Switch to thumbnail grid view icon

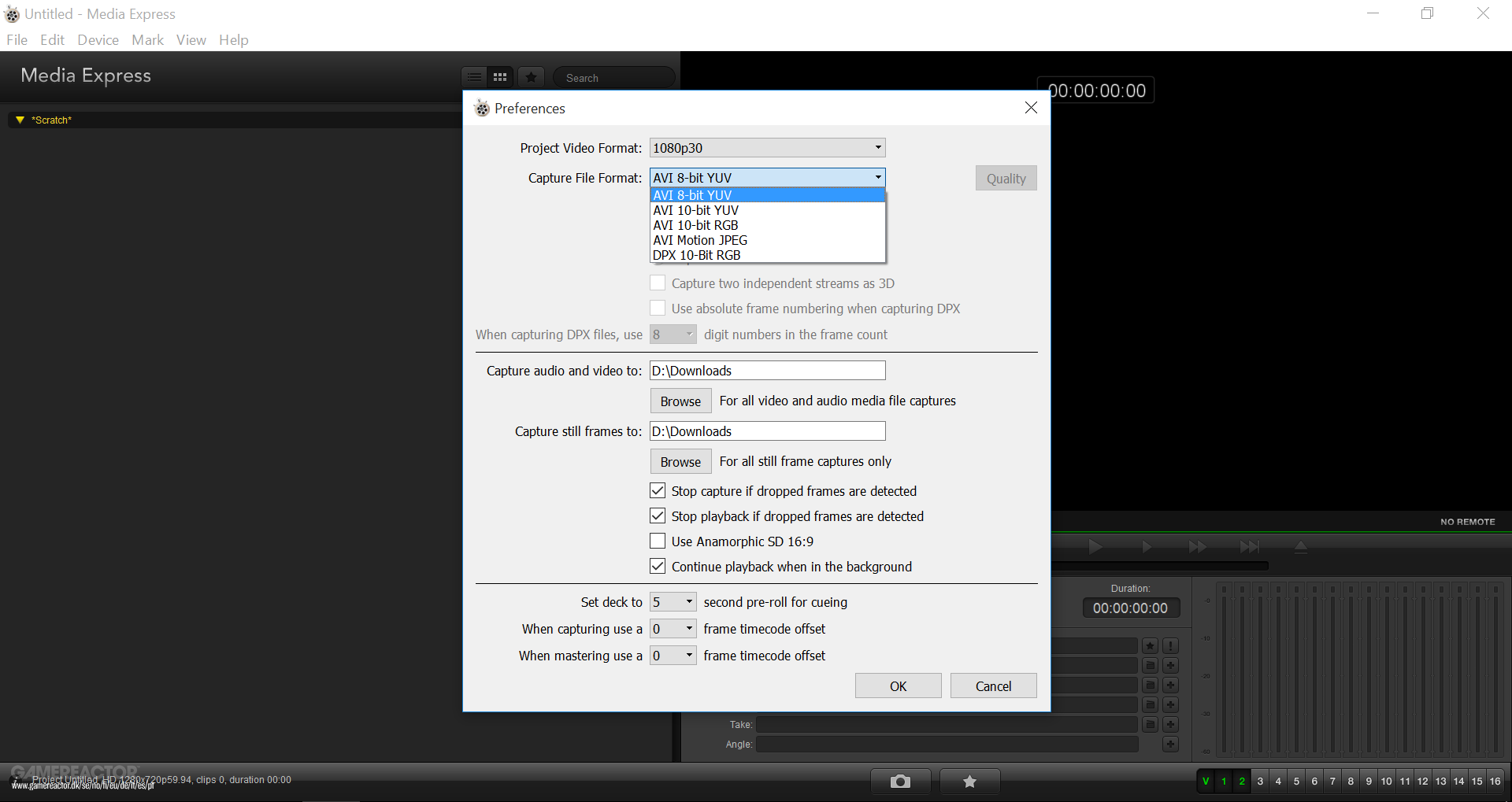[500, 77]
